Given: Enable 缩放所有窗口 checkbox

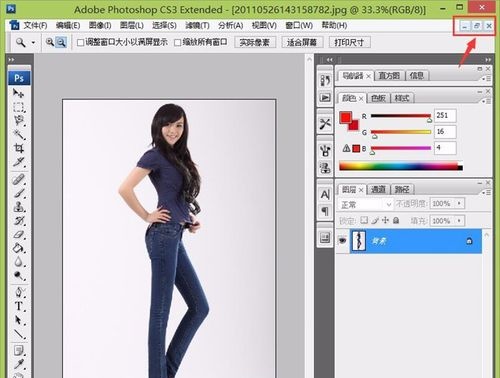Looking at the screenshot, I should point(178,43).
